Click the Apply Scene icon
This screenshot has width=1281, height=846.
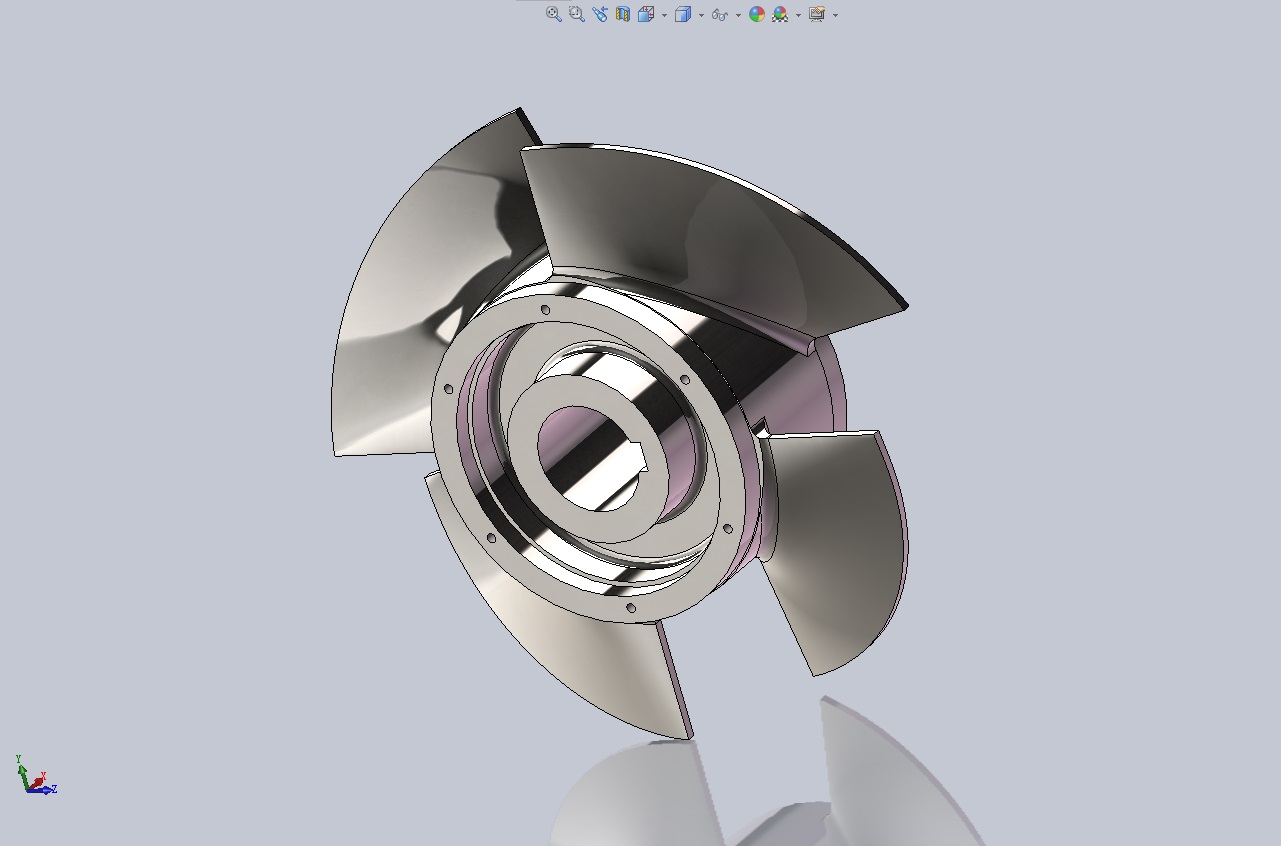(780, 14)
